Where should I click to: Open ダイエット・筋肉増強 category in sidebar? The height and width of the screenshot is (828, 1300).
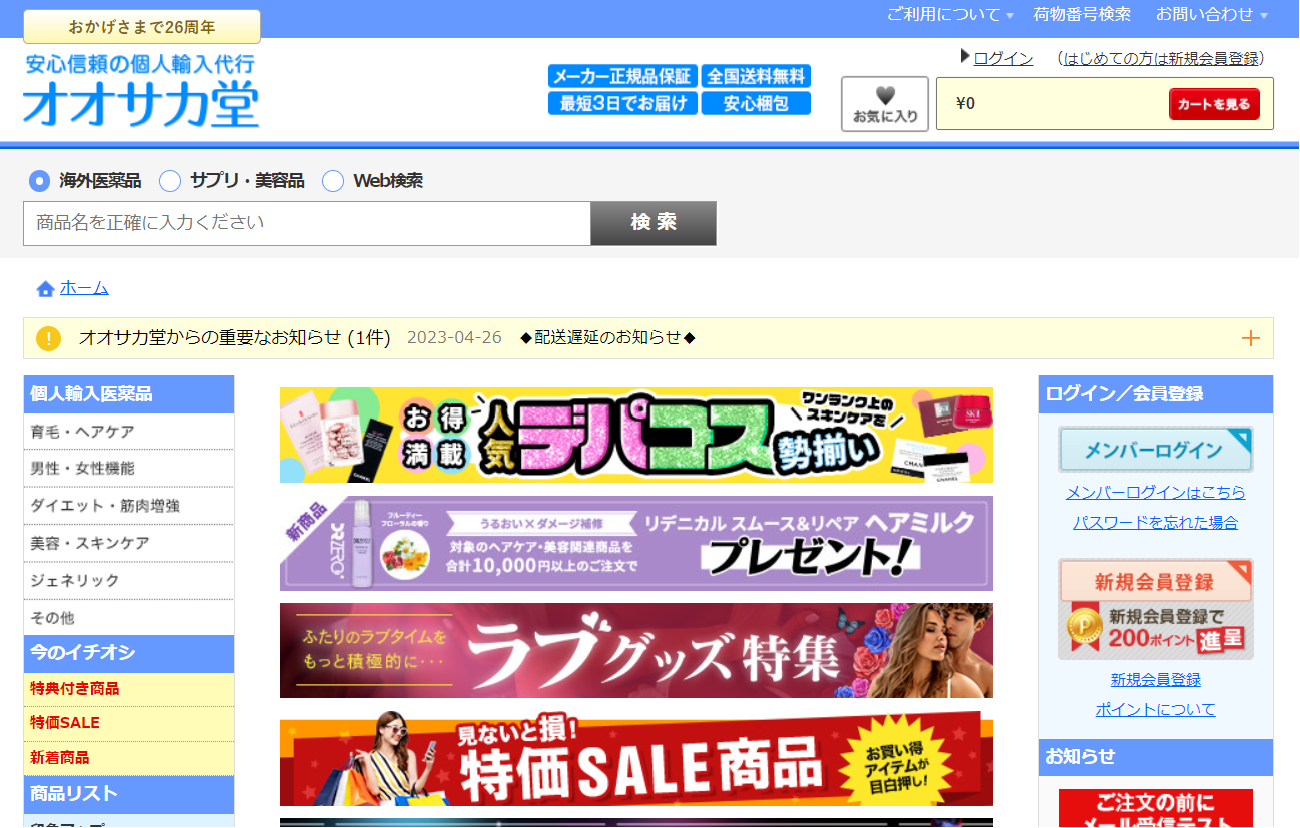click(105, 506)
